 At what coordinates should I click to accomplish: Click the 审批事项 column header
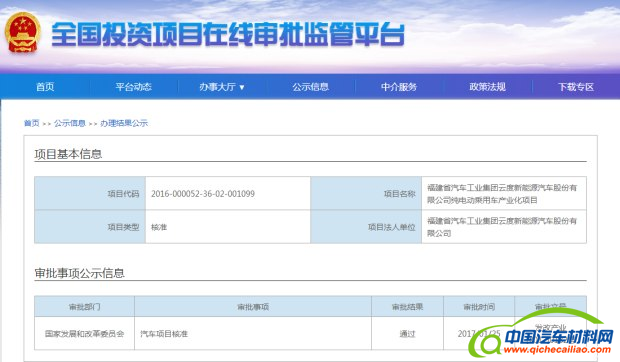pyautogui.click(x=253, y=307)
